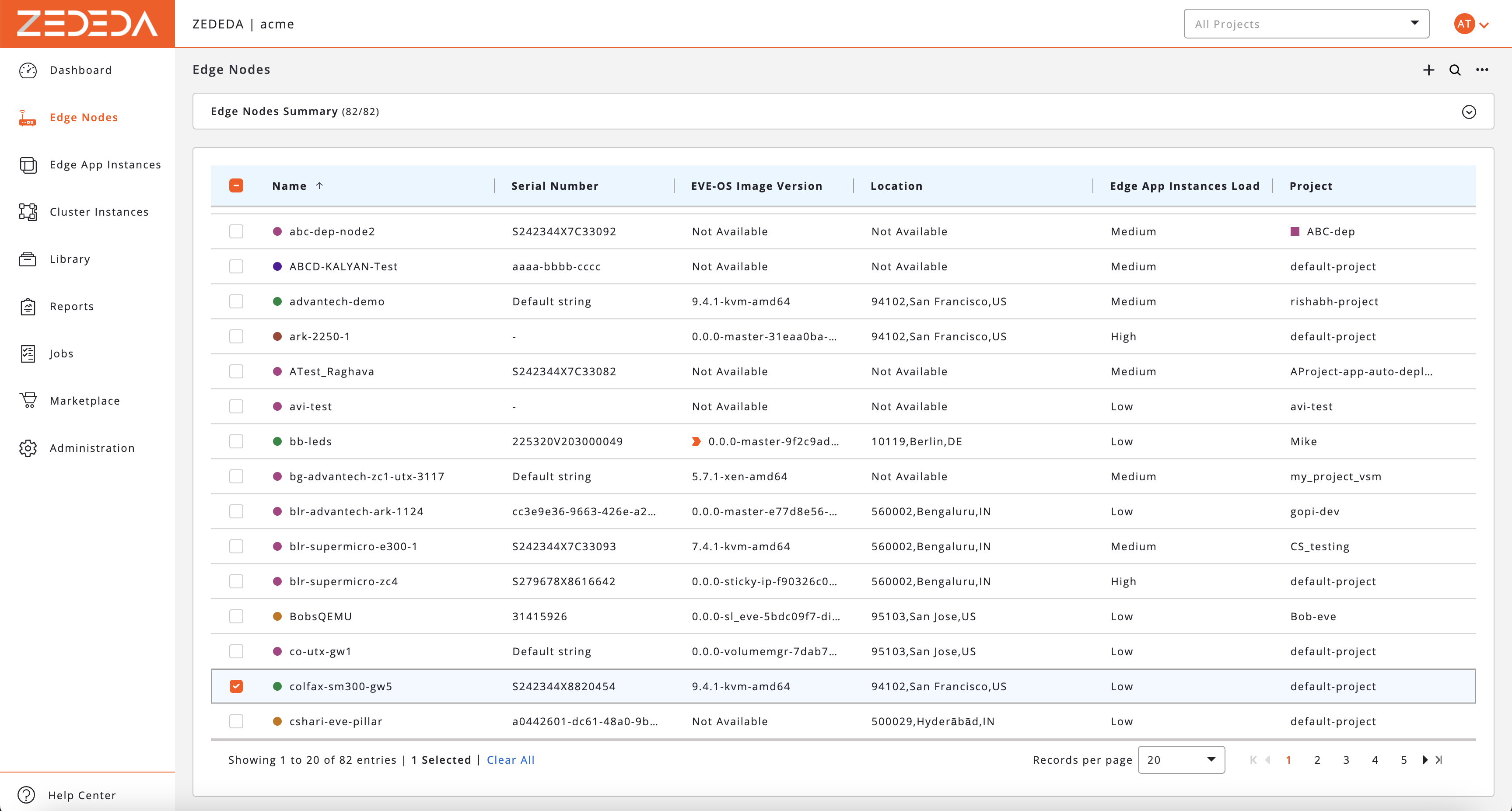The width and height of the screenshot is (1512, 811).
Task: Click the Clear All link
Action: [510, 759]
